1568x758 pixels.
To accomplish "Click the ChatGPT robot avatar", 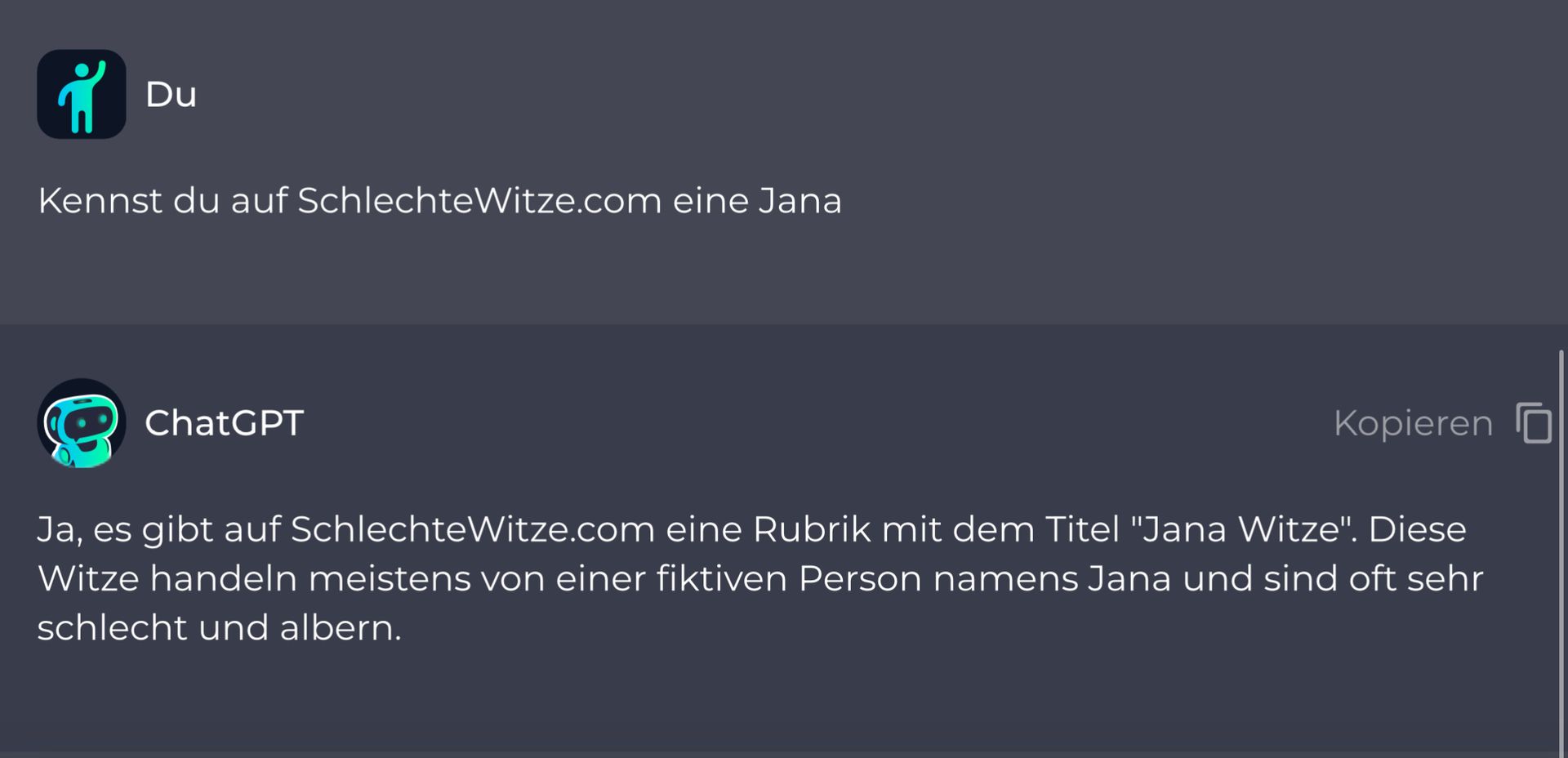I will [x=82, y=423].
